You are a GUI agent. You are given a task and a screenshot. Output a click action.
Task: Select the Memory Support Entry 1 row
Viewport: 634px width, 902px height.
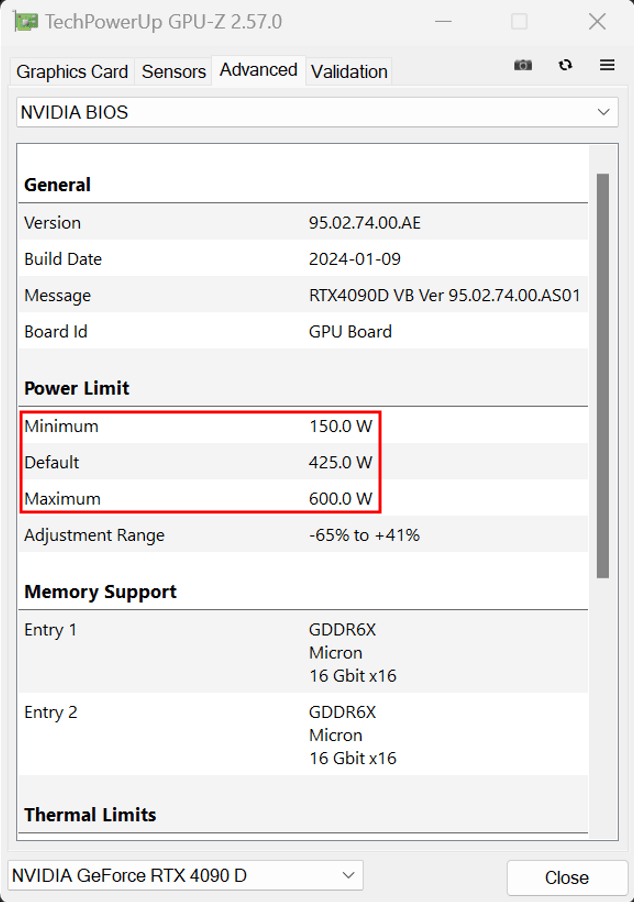(x=300, y=653)
